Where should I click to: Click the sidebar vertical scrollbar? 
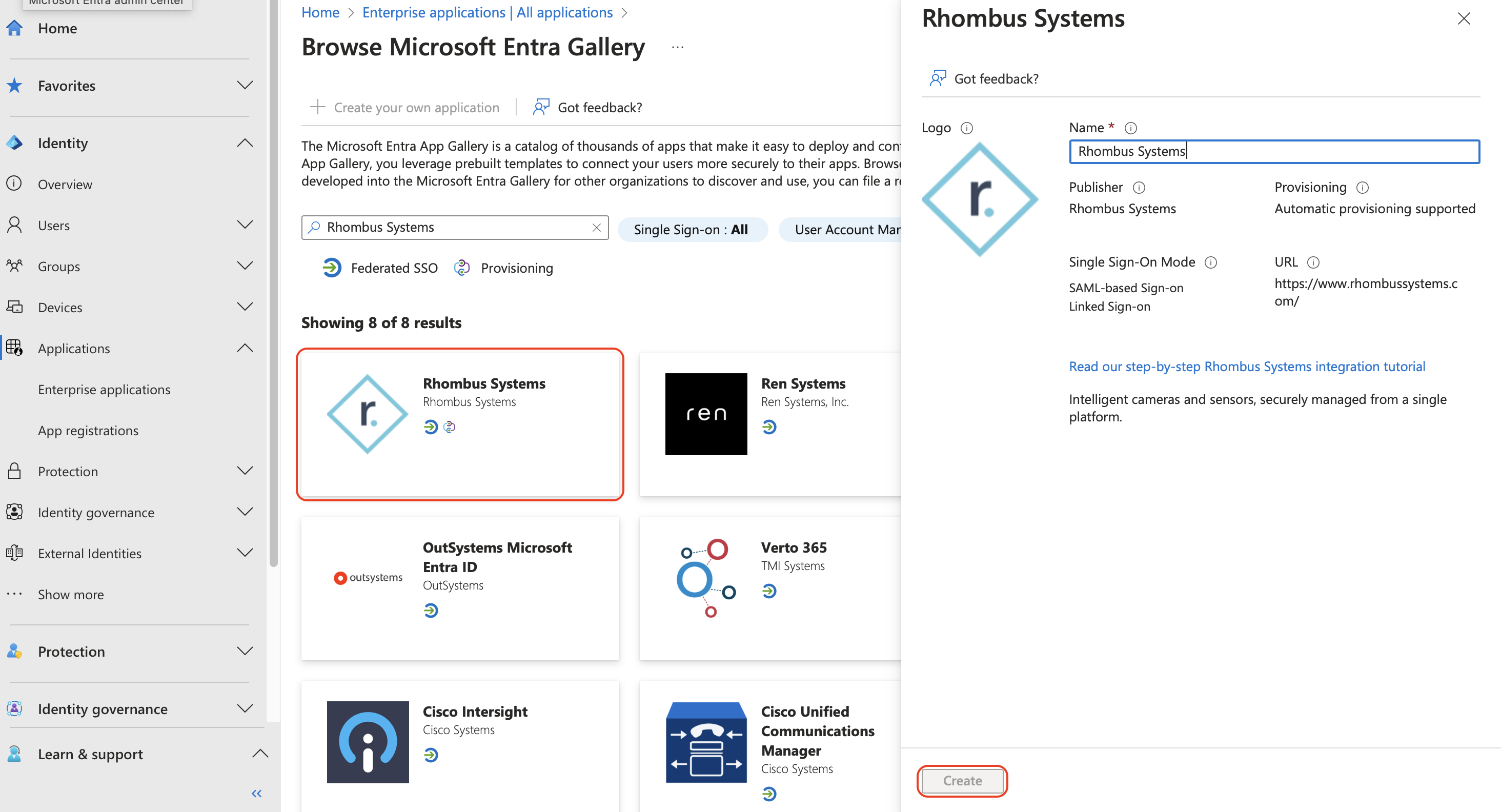273,282
